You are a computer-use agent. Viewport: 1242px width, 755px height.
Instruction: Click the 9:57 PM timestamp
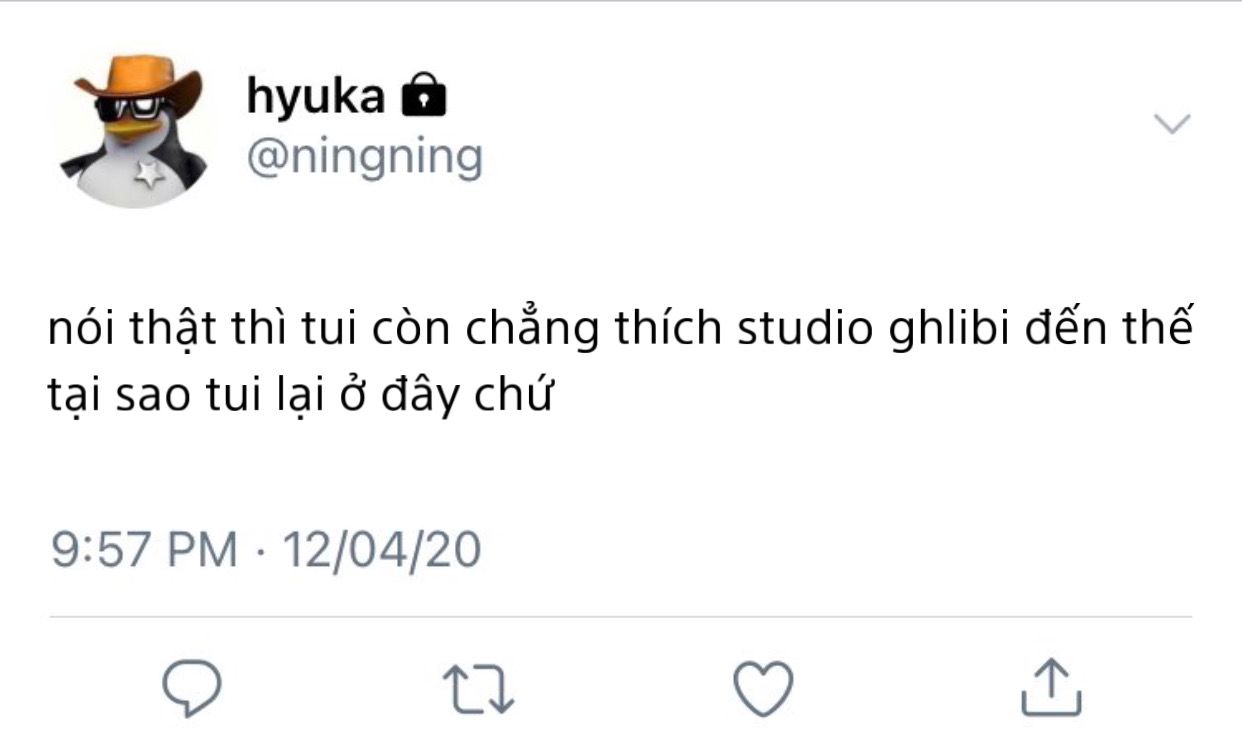pos(145,550)
